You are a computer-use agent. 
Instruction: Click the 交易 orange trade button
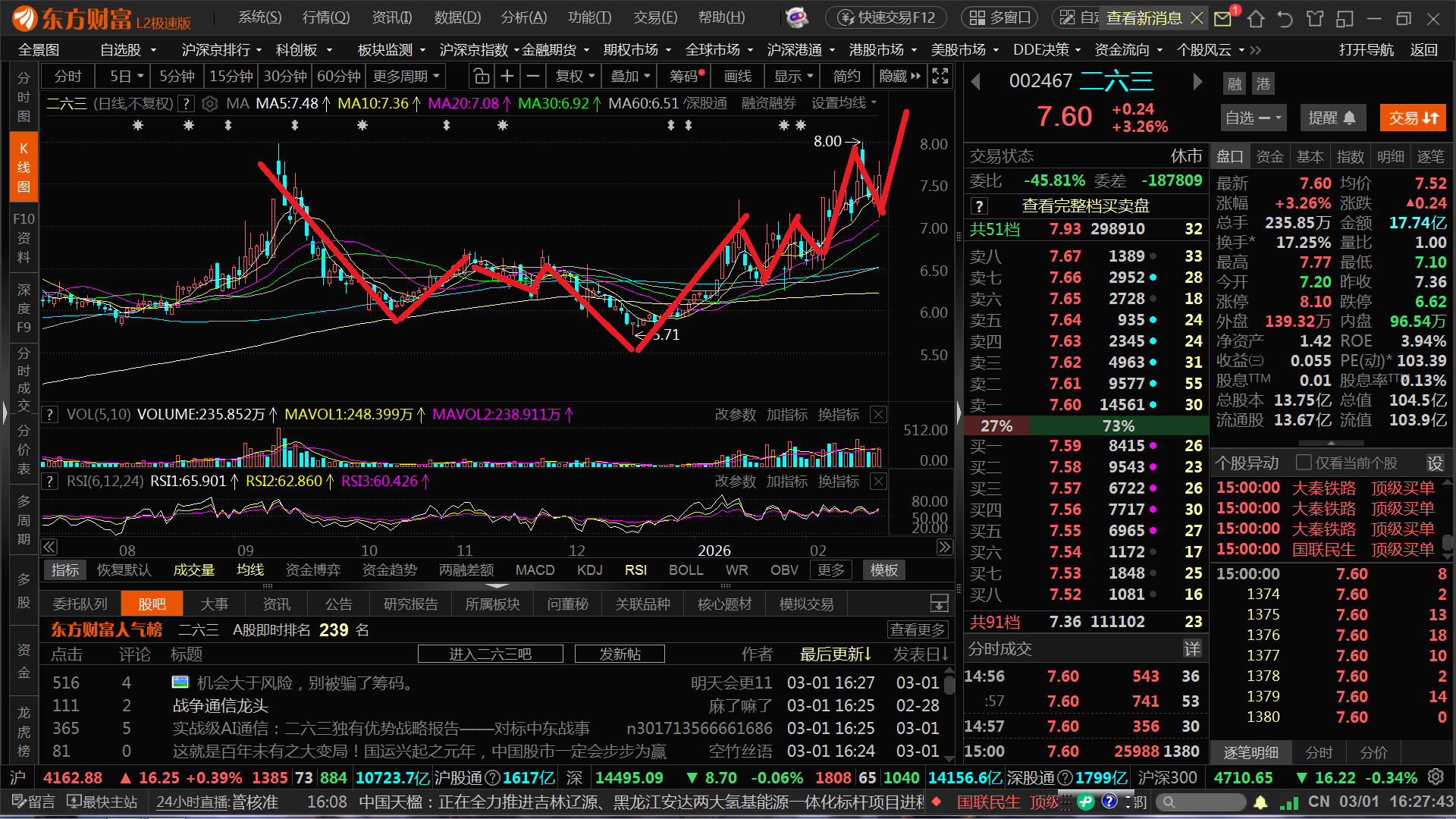(1413, 118)
